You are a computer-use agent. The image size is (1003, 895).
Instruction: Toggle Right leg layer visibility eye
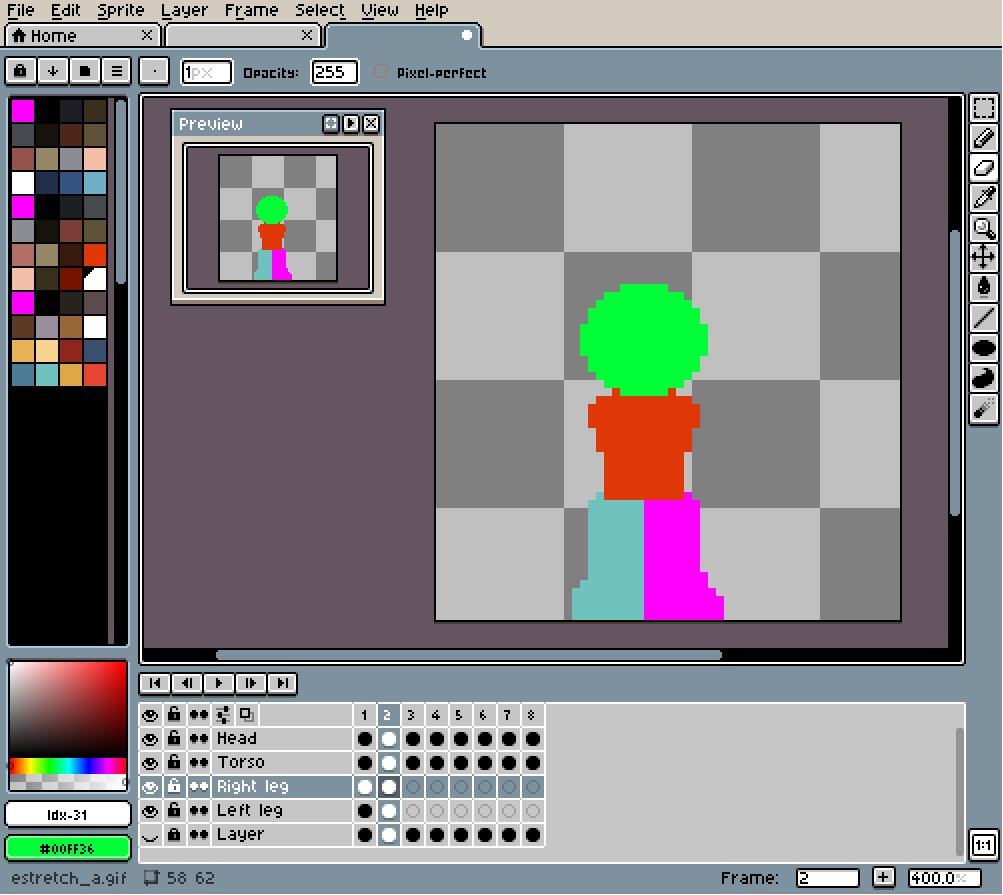[x=150, y=786]
